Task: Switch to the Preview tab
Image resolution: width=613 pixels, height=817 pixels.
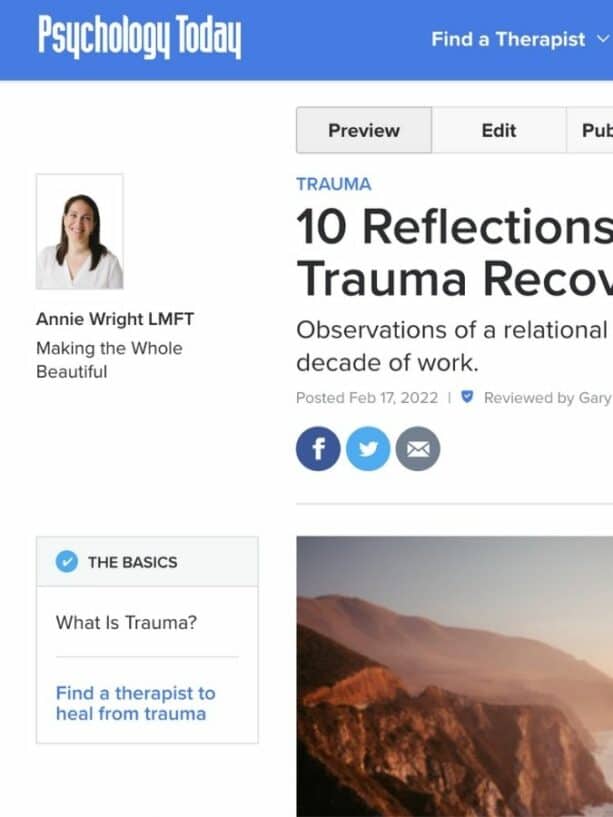Action: (x=364, y=130)
